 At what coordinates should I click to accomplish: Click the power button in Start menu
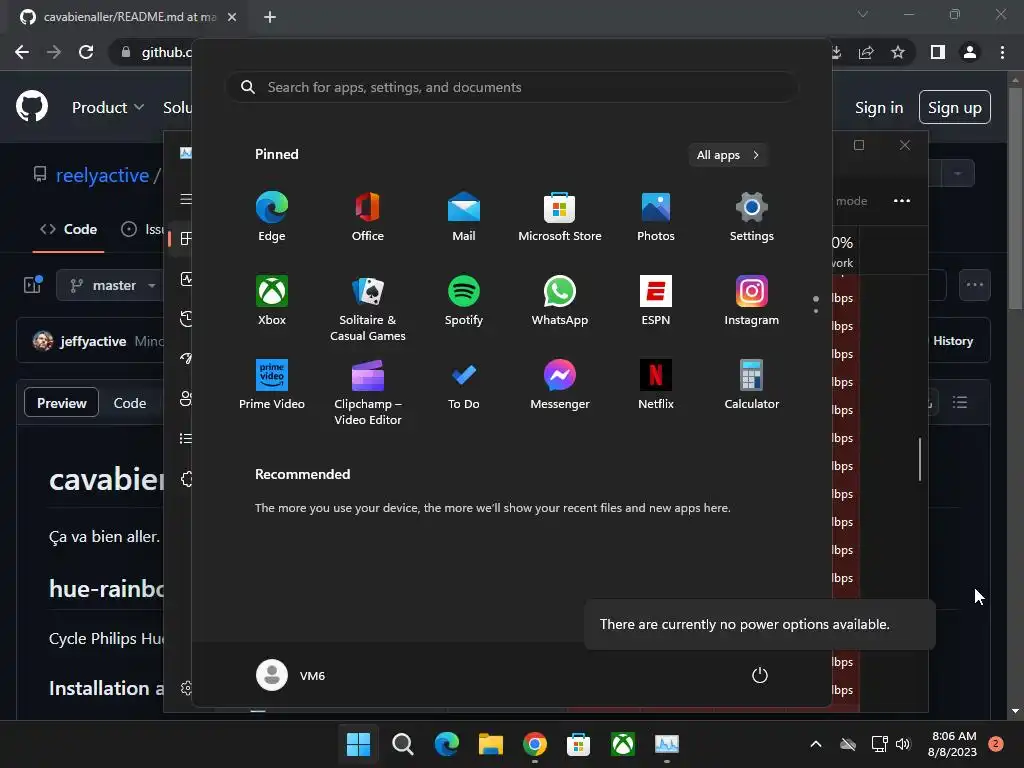760,675
